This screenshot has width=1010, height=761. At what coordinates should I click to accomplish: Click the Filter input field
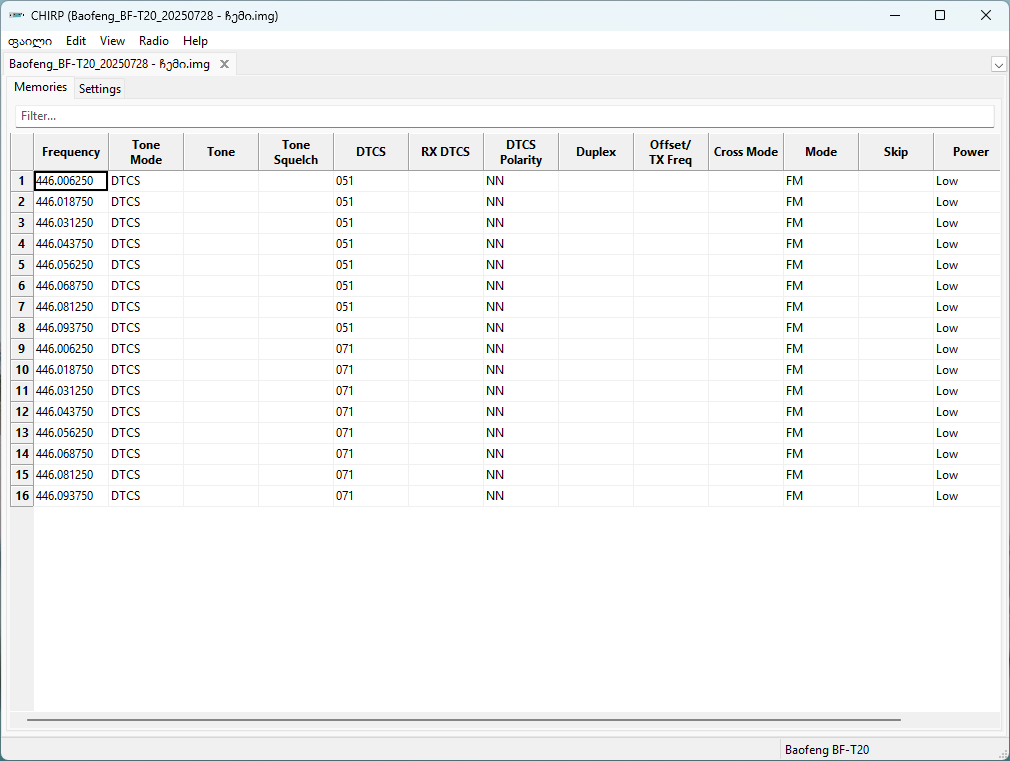click(504, 116)
